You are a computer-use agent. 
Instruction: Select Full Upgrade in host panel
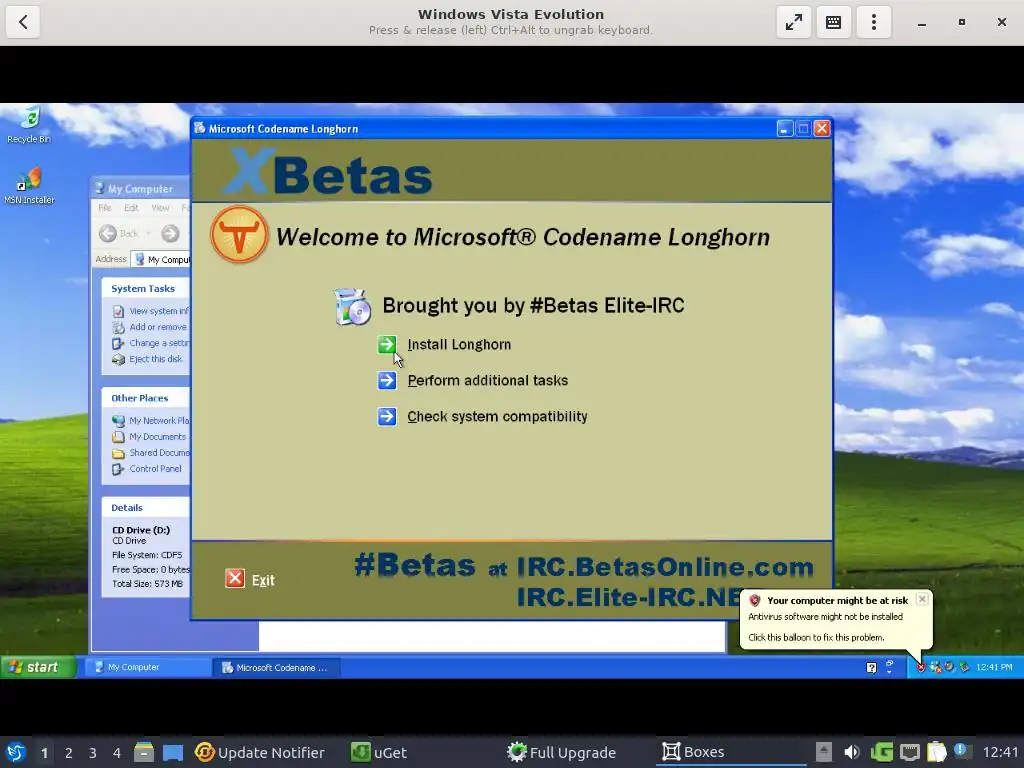tap(562, 752)
